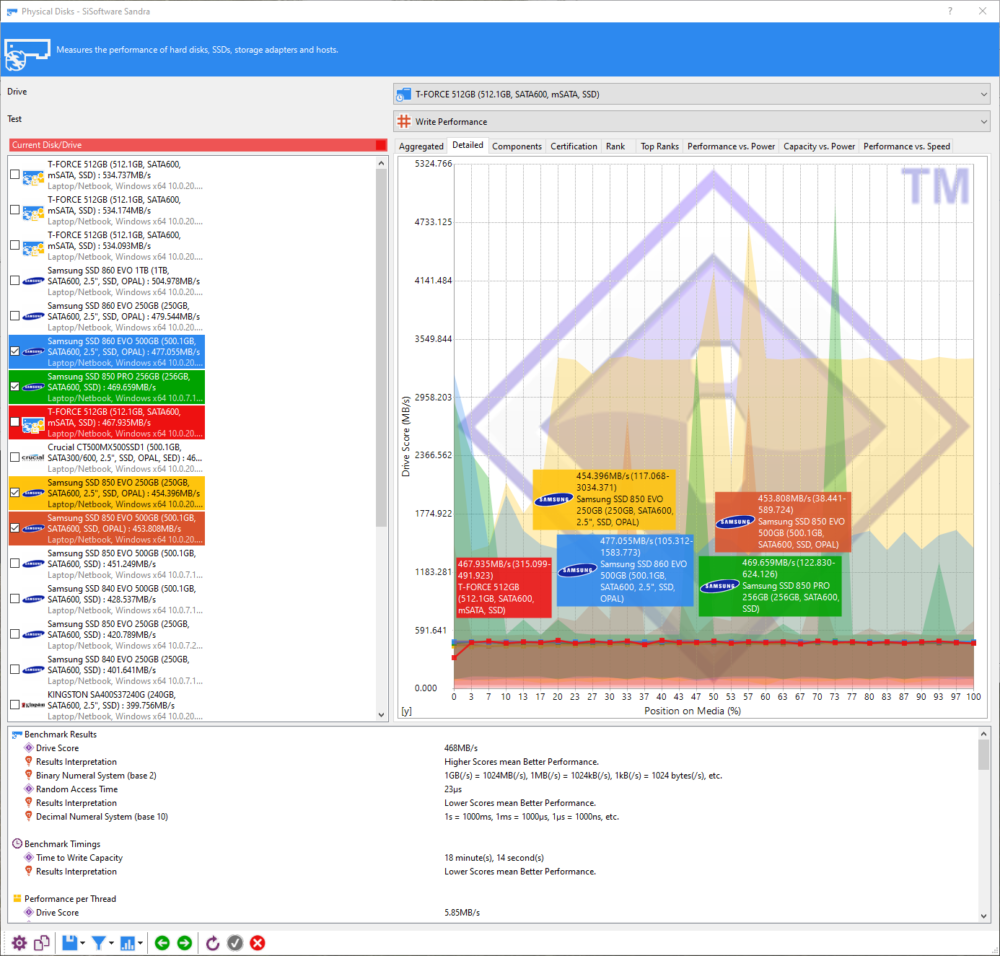The width and height of the screenshot is (1000, 956).
Task: Check the red T-FORCE 512GB 467.935MB/s entry
Action: point(15,422)
